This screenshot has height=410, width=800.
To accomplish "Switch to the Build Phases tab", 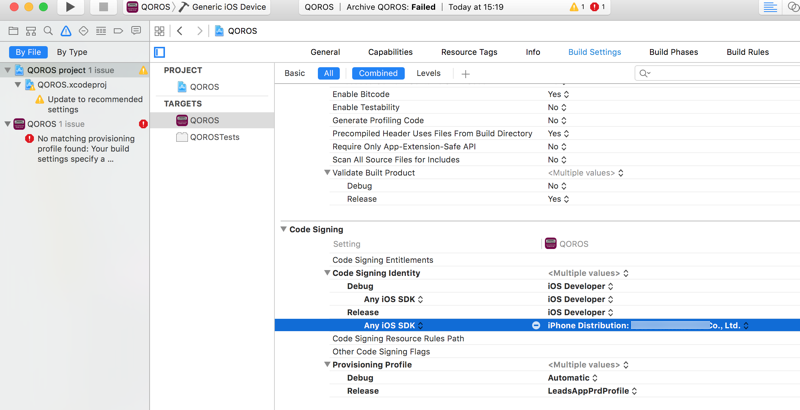I will (673, 52).
